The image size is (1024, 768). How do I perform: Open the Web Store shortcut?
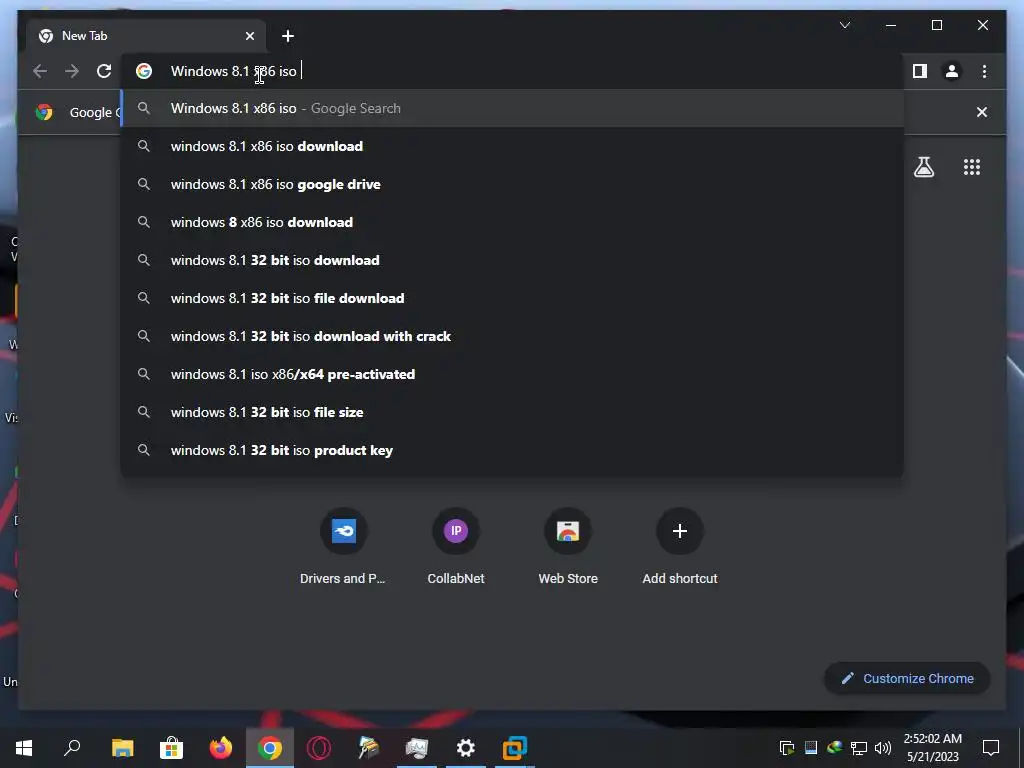coord(568,547)
